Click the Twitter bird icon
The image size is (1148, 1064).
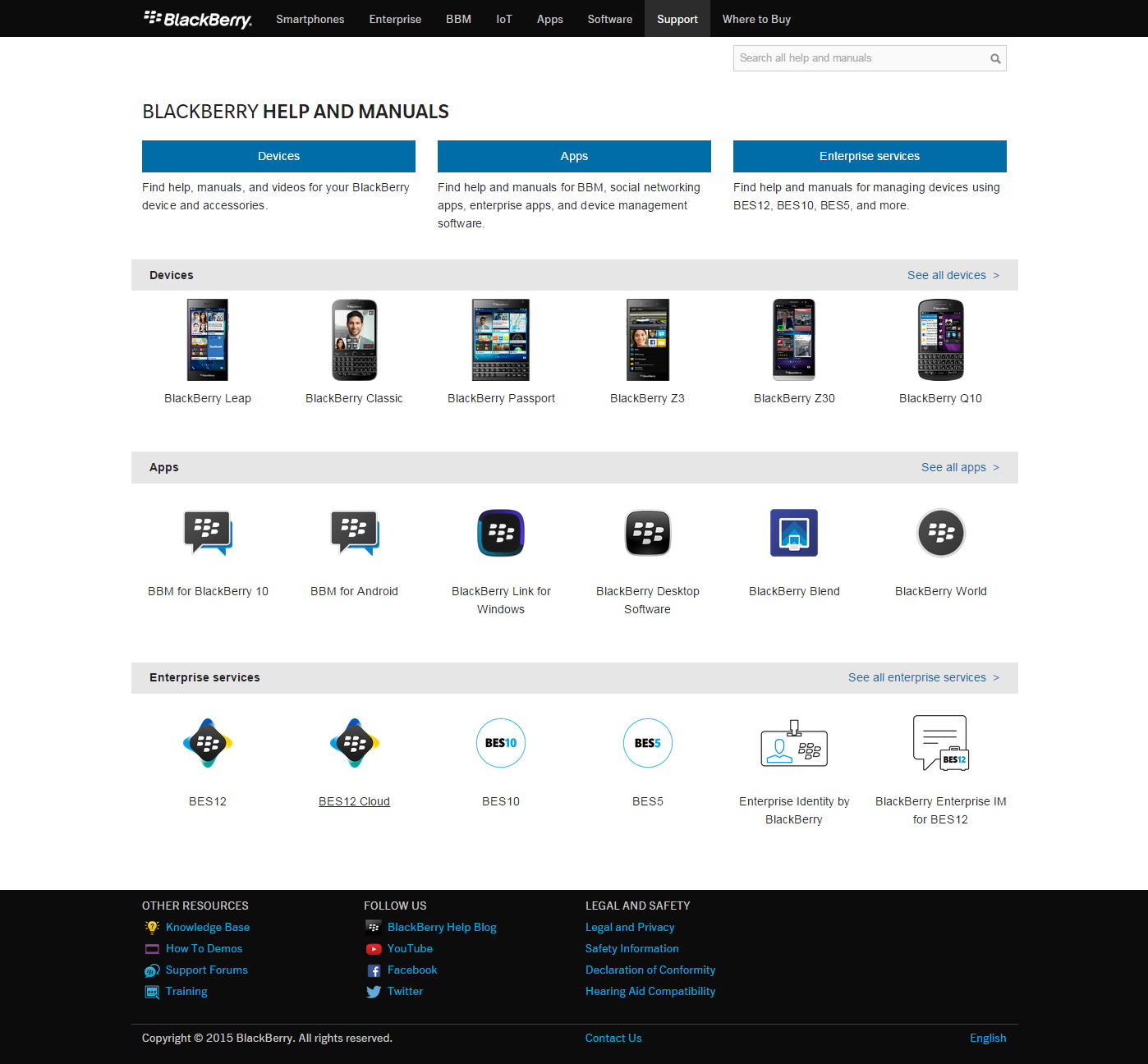point(374,992)
